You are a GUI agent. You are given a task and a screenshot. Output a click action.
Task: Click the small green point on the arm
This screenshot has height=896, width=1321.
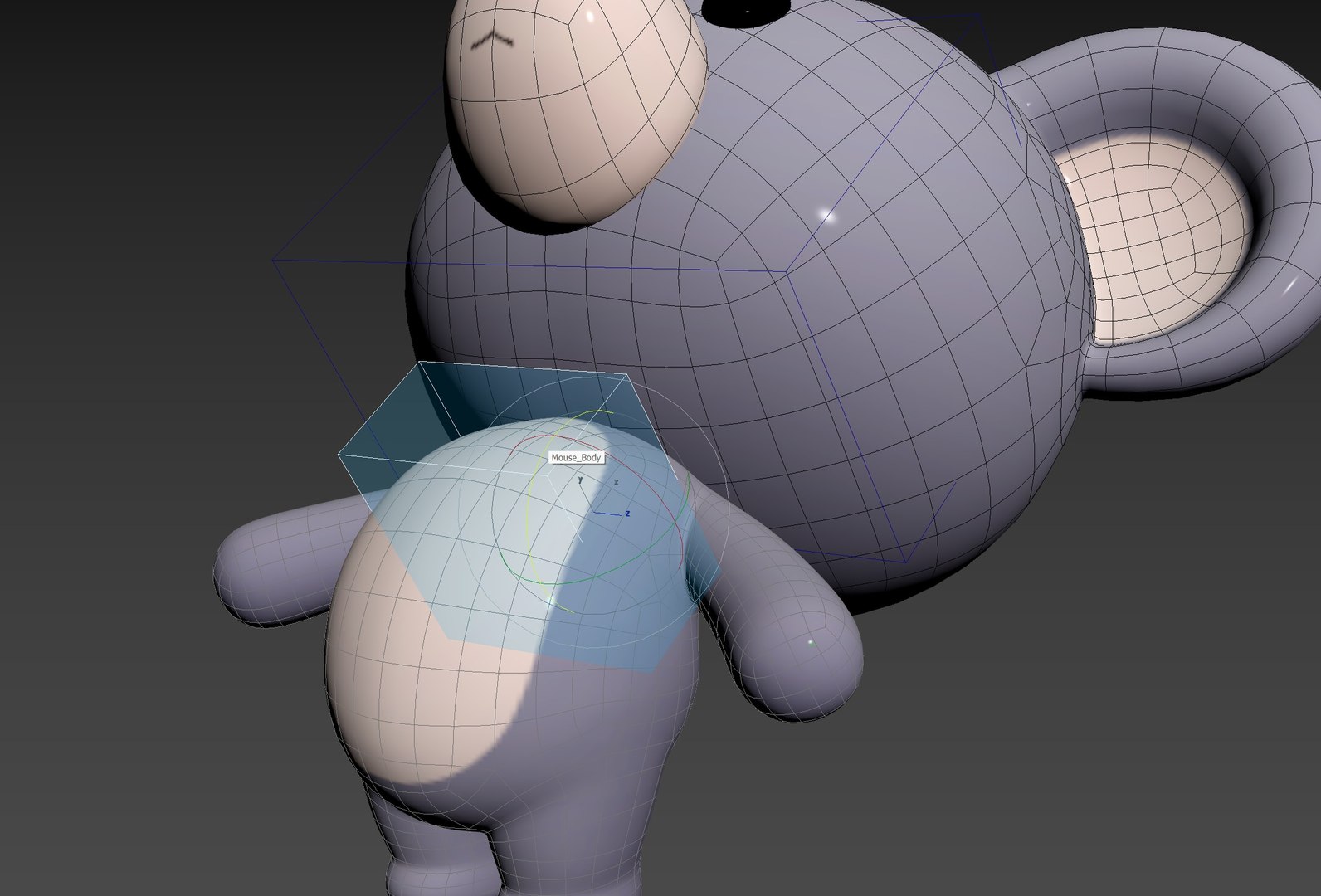[x=811, y=642]
